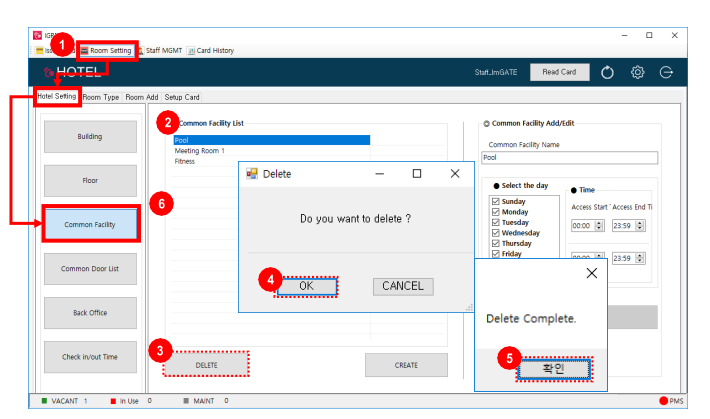This screenshot has width=710, height=419.
Task: Select the Floor sidebar button
Action: tap(90, 180)
